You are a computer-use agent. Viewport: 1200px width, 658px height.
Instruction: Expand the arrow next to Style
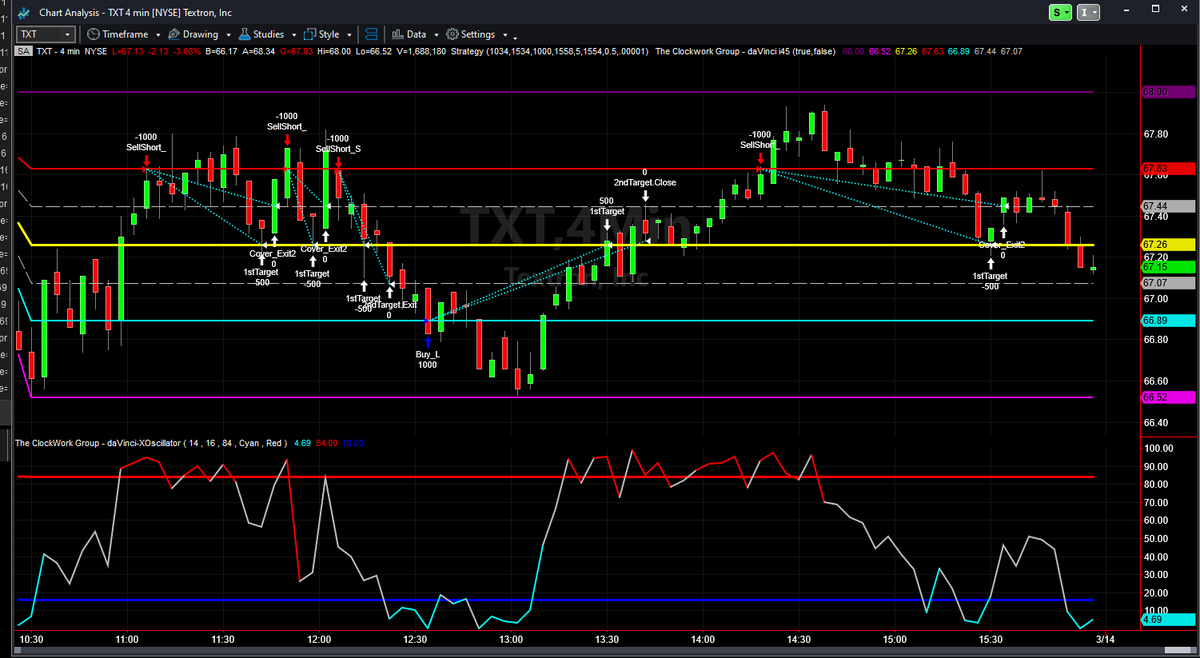pyautogui.click(x=349, y=35)
